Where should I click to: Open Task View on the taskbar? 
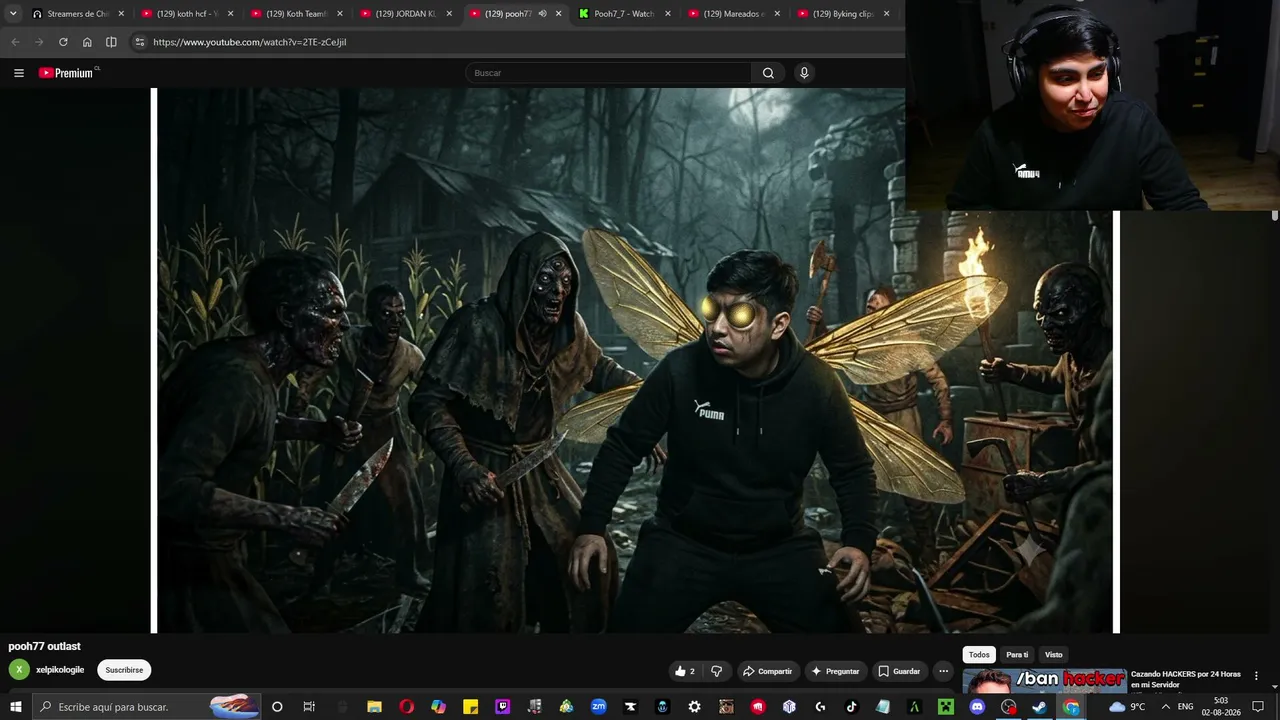(309, 707)
